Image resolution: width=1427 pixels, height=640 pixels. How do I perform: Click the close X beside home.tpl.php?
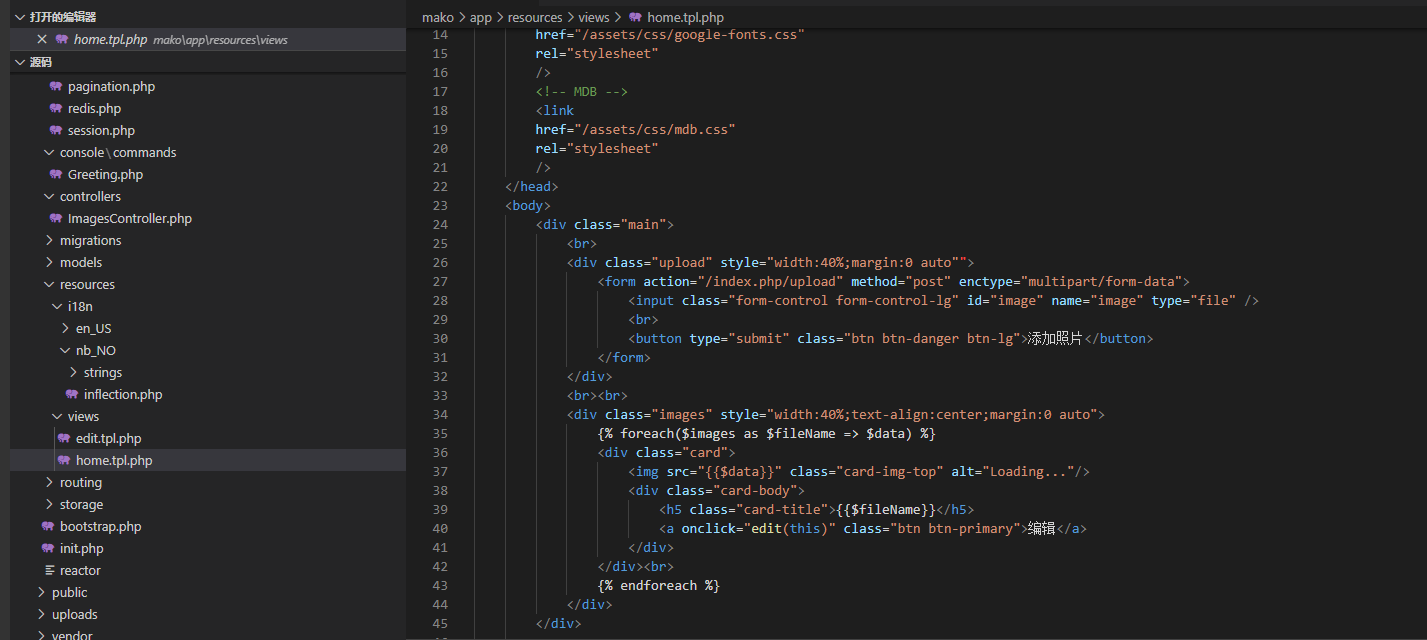(x=42, y=39)
